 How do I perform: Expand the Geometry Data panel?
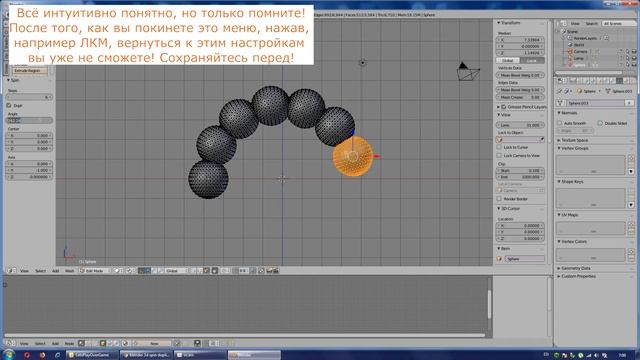click(559, 269)
